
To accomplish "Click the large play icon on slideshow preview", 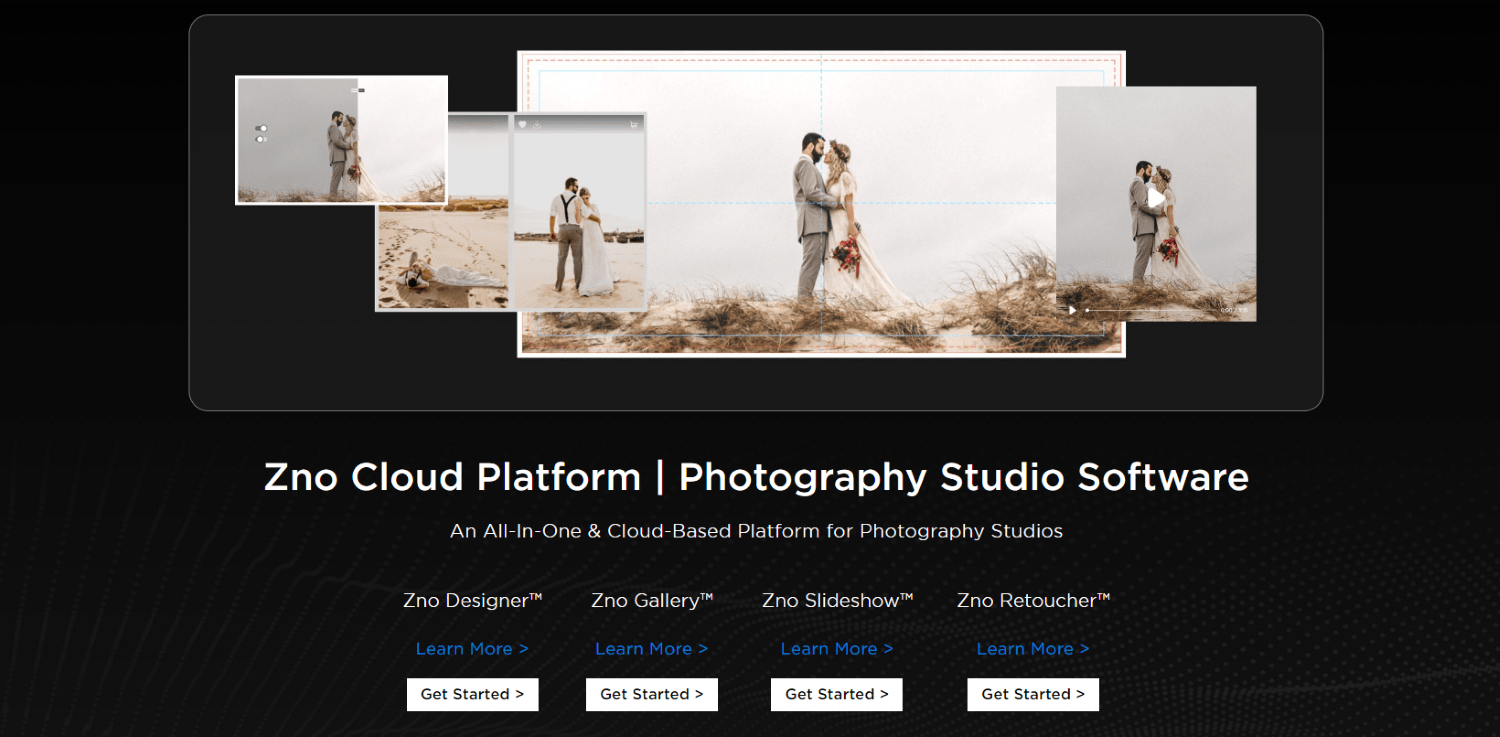I will [x=1156, y=198].
